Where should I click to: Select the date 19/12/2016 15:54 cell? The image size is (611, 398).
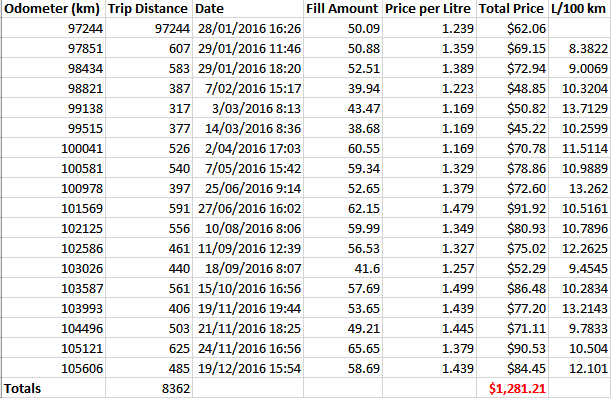coord(248,368)
